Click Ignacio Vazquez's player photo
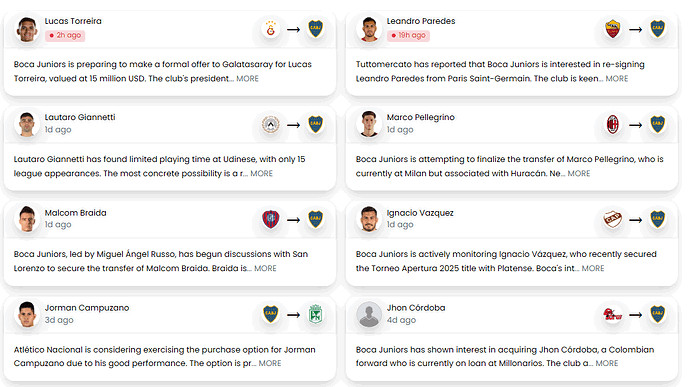The image size is (690, 387). coord(369,219)
